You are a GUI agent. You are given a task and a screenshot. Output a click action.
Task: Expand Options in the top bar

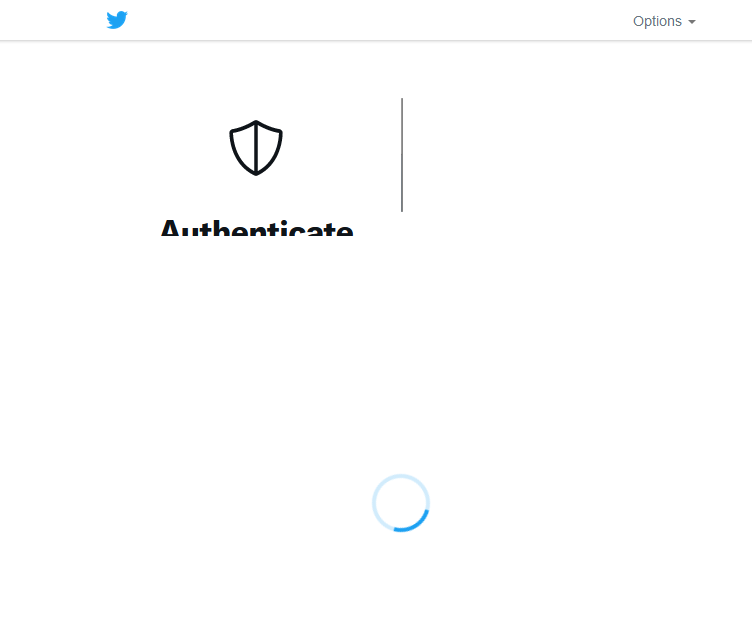pos(664,21)
